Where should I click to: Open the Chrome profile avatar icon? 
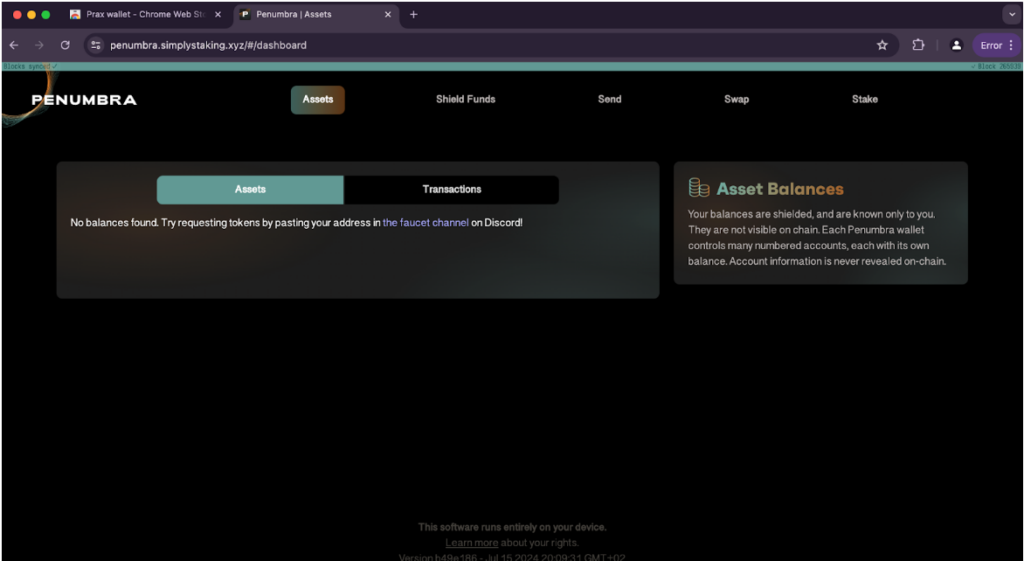(956, 45)
